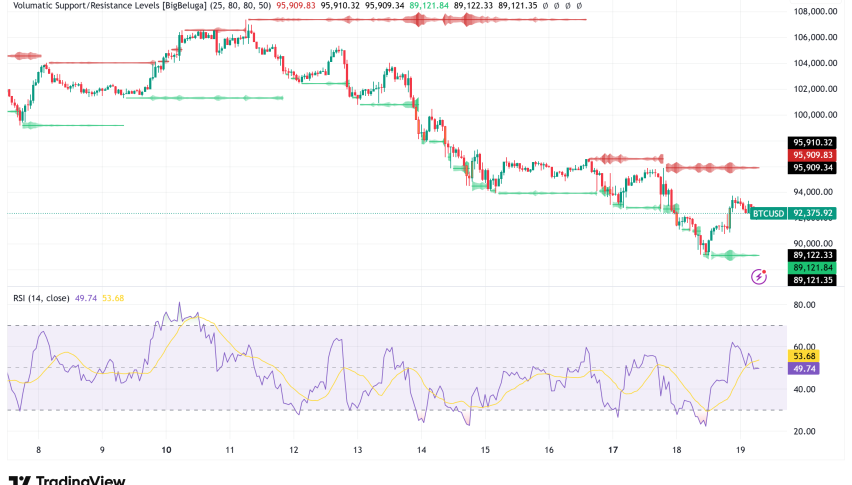This screenshot has height=485, width=852.
Task: Click the yellow 53.68 RSI axis label
Action: [x=805, y=356]
